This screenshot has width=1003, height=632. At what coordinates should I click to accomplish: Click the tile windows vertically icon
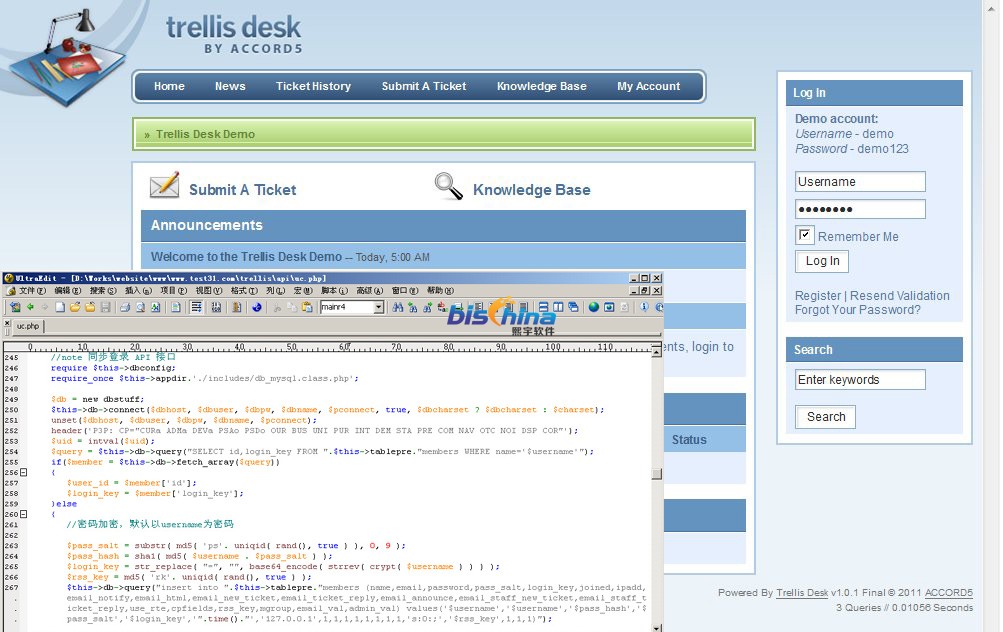coord(558,307)
